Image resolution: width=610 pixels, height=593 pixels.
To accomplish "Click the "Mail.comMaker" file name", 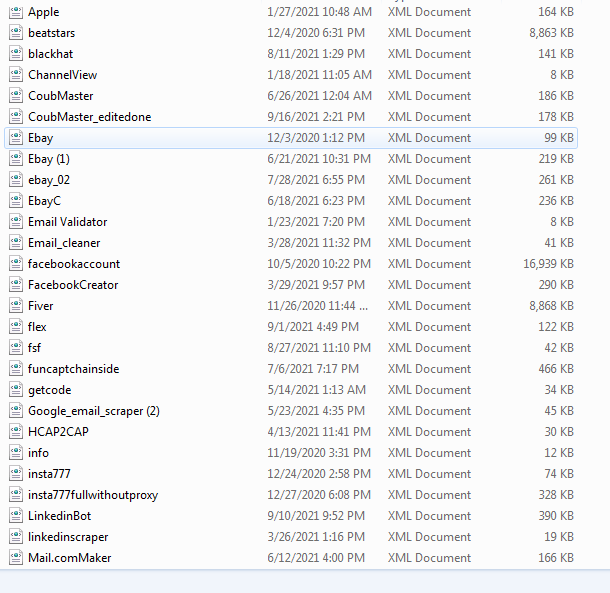I will 70,558.
